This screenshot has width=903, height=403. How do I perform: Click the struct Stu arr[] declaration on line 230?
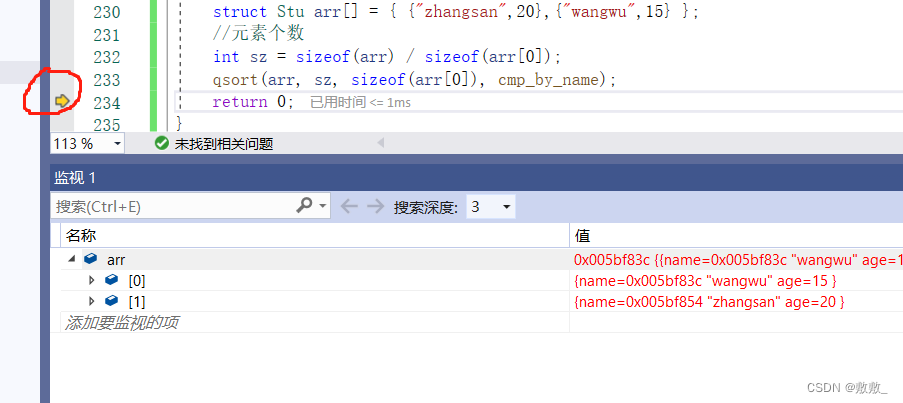click(455, 12)
